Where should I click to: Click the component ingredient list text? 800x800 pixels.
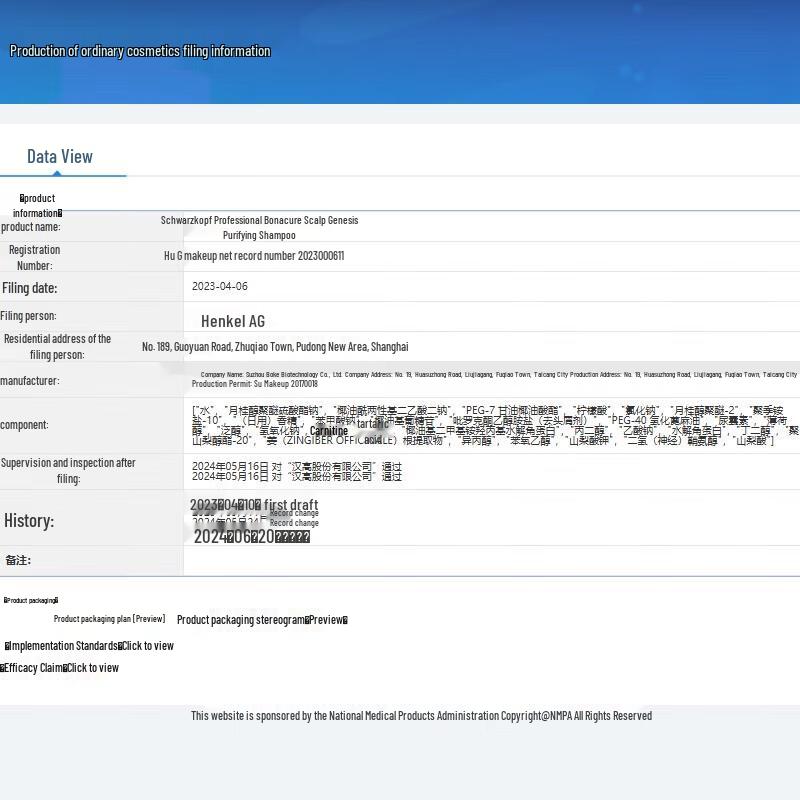(x=495, y=425)
